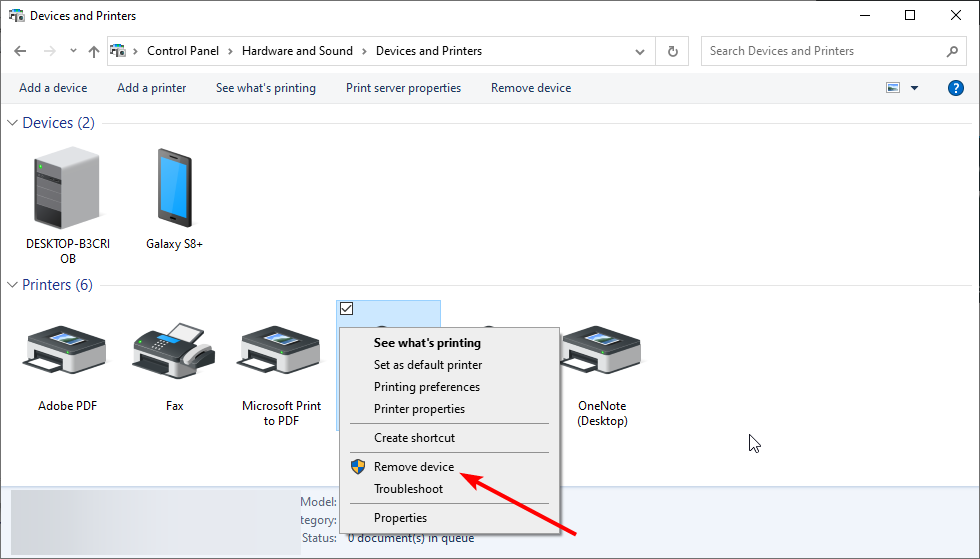The image size is (980, 559).
Task: Expand the chevron after Hardware and Sound
Action: pyautogui.click(x=364, y=51)
